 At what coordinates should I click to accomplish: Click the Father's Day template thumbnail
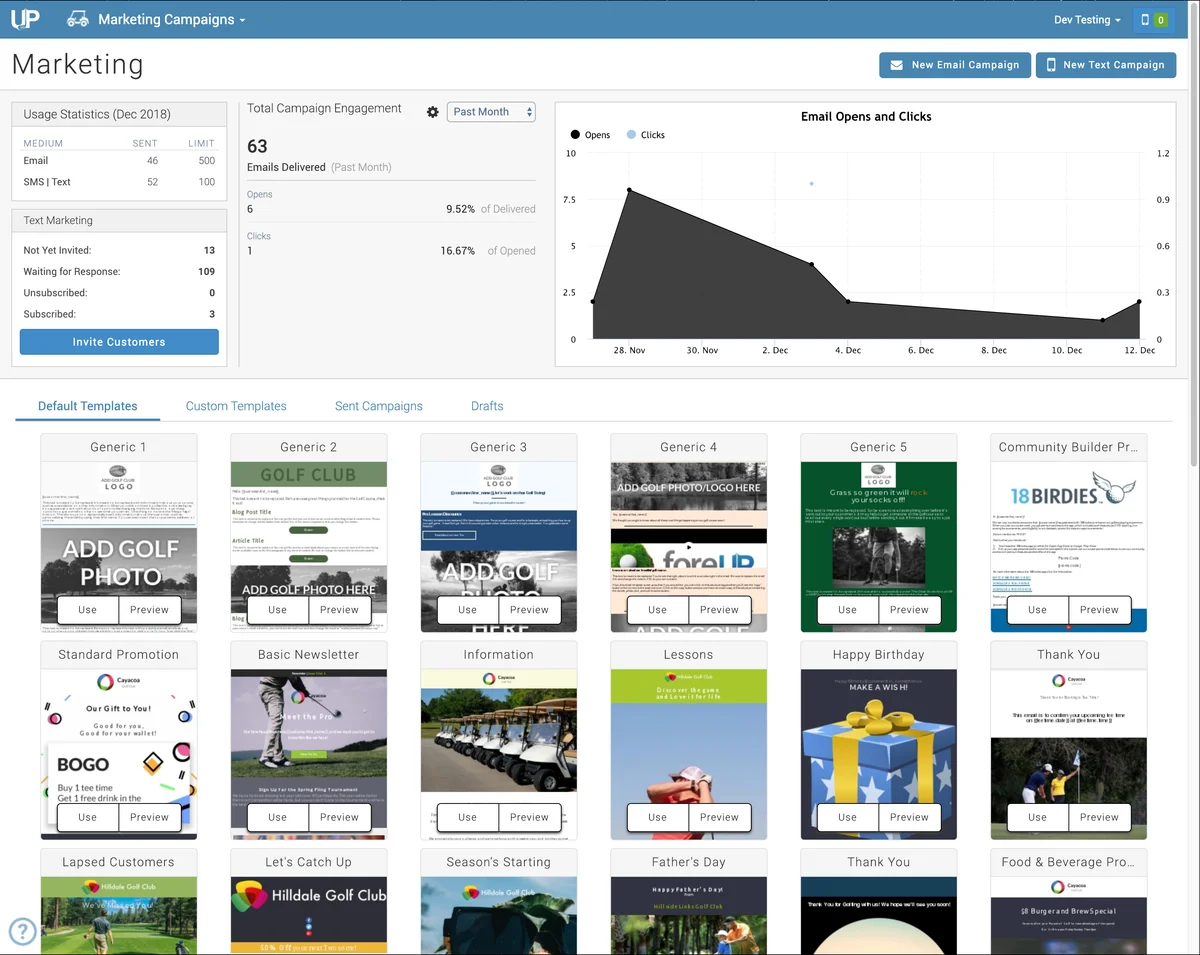[x=689, y=915]
